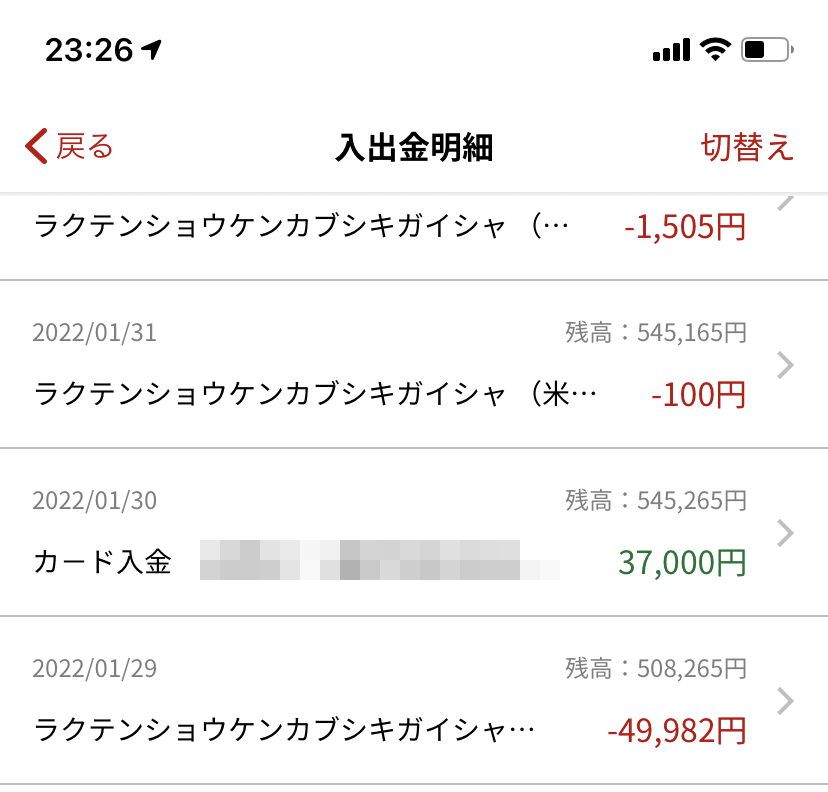Expand the 2022/01/29 transaction chevron
This screenshot has width=828, height=792.
(786, 701)
